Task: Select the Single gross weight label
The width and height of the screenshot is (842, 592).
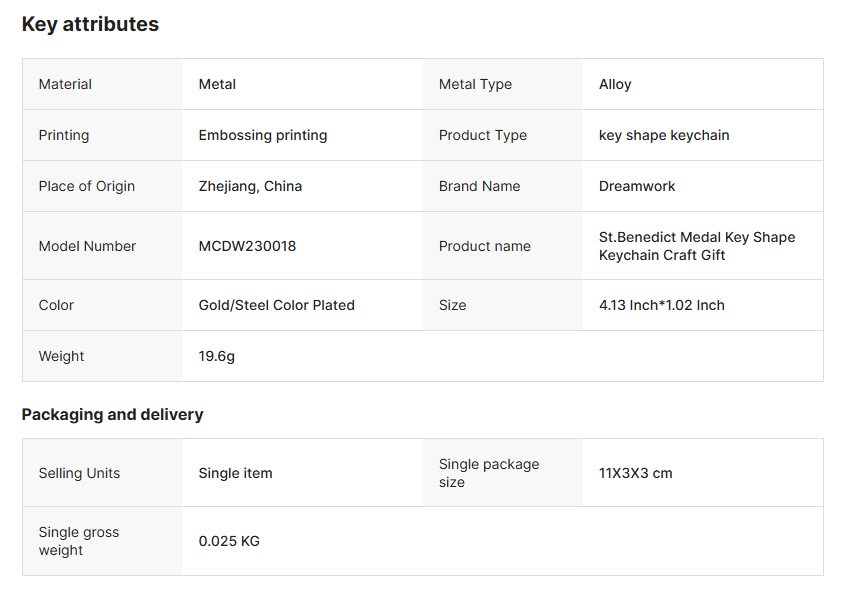Action: click(x=79, y=541)
